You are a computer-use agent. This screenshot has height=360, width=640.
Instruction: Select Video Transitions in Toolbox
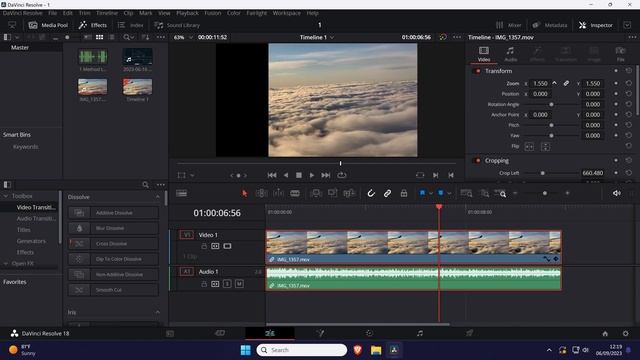pyautogui.click(x=36, y=207)
